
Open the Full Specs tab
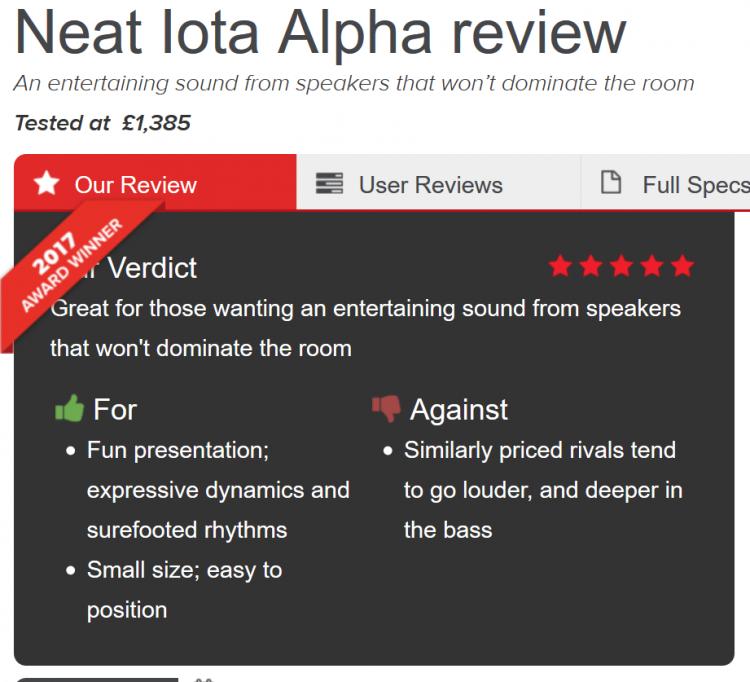tap(694, 185)
